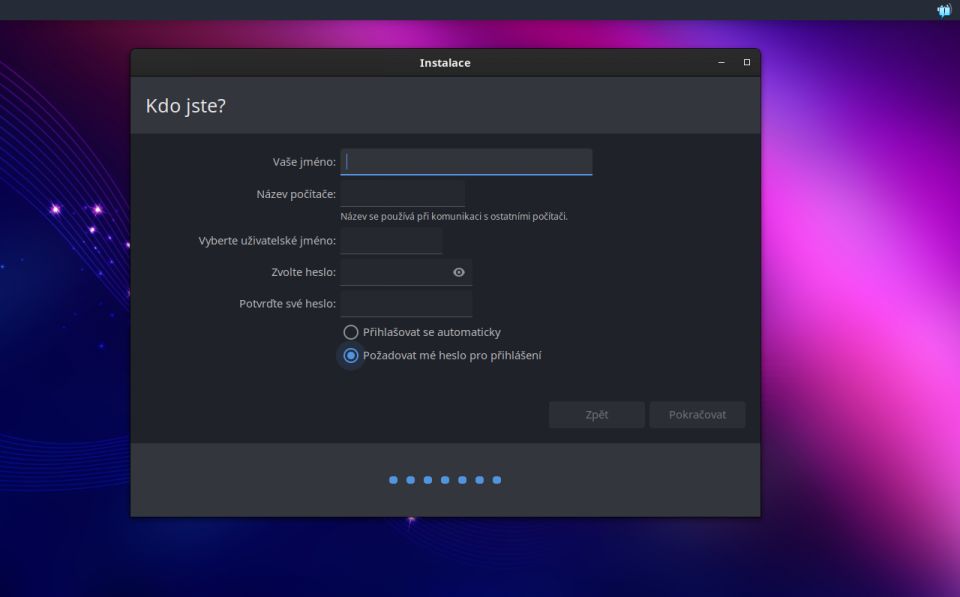Focus the Potvrďte své heslo field

tap(406, 304)
